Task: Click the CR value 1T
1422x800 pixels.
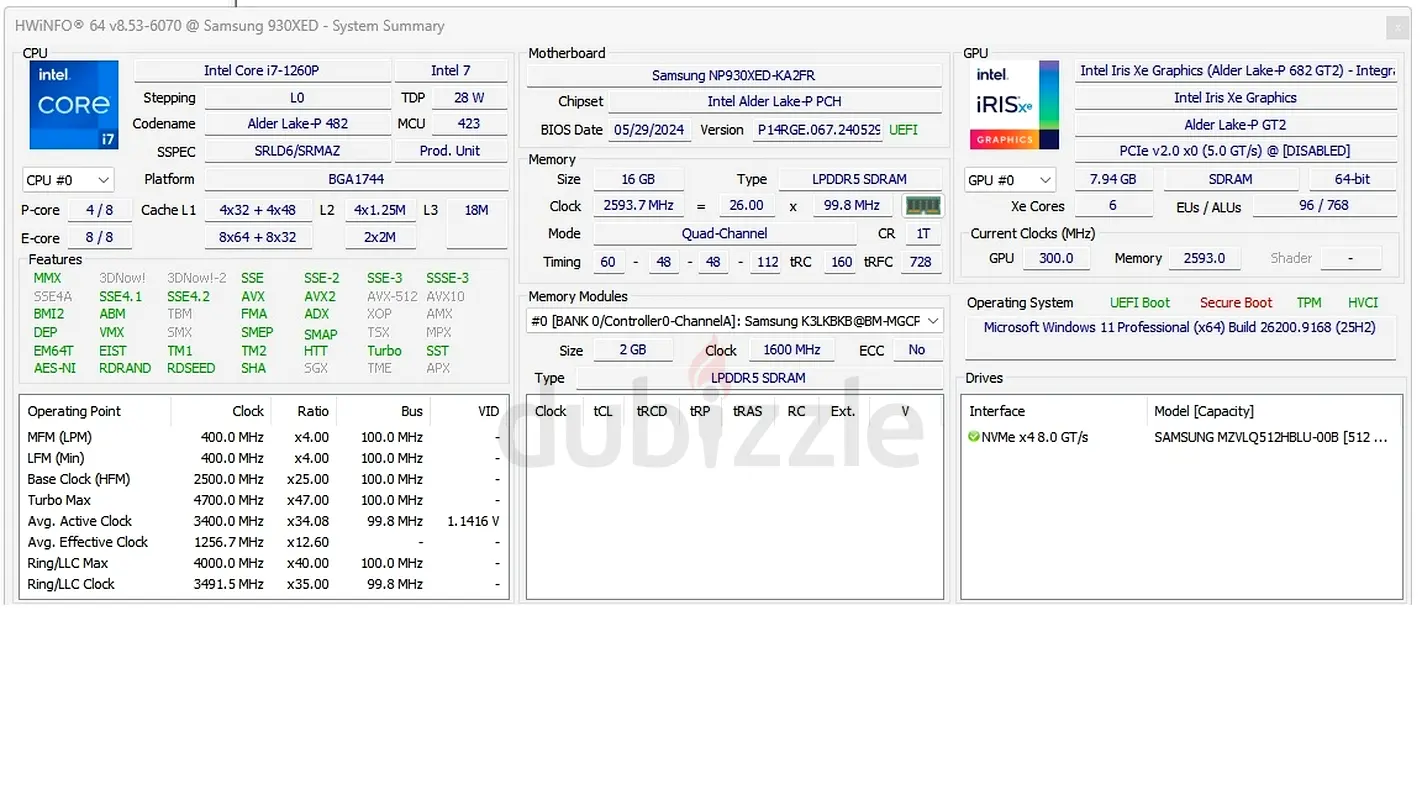Action: pyautogui.click(x=923, y=233)
